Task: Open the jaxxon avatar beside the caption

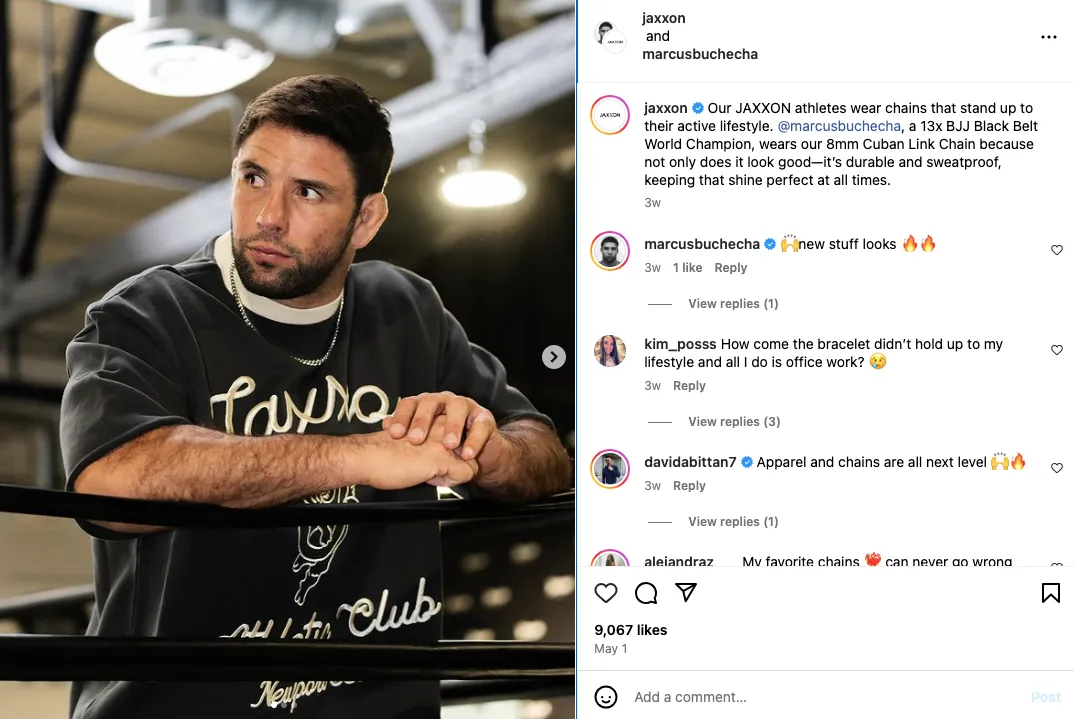Action: [x=610, y=115]
